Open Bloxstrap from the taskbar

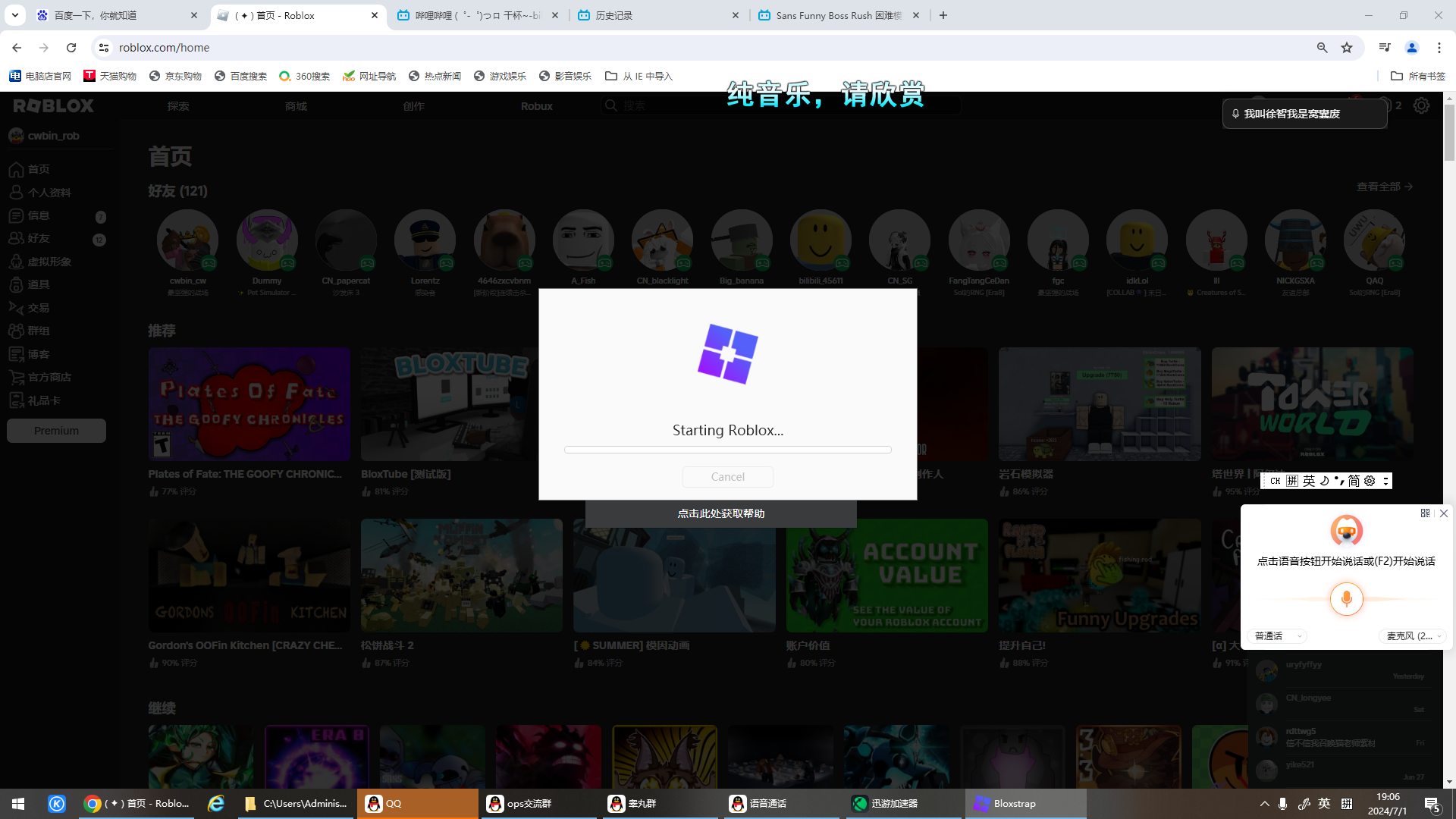click(x=1025, y=804)
